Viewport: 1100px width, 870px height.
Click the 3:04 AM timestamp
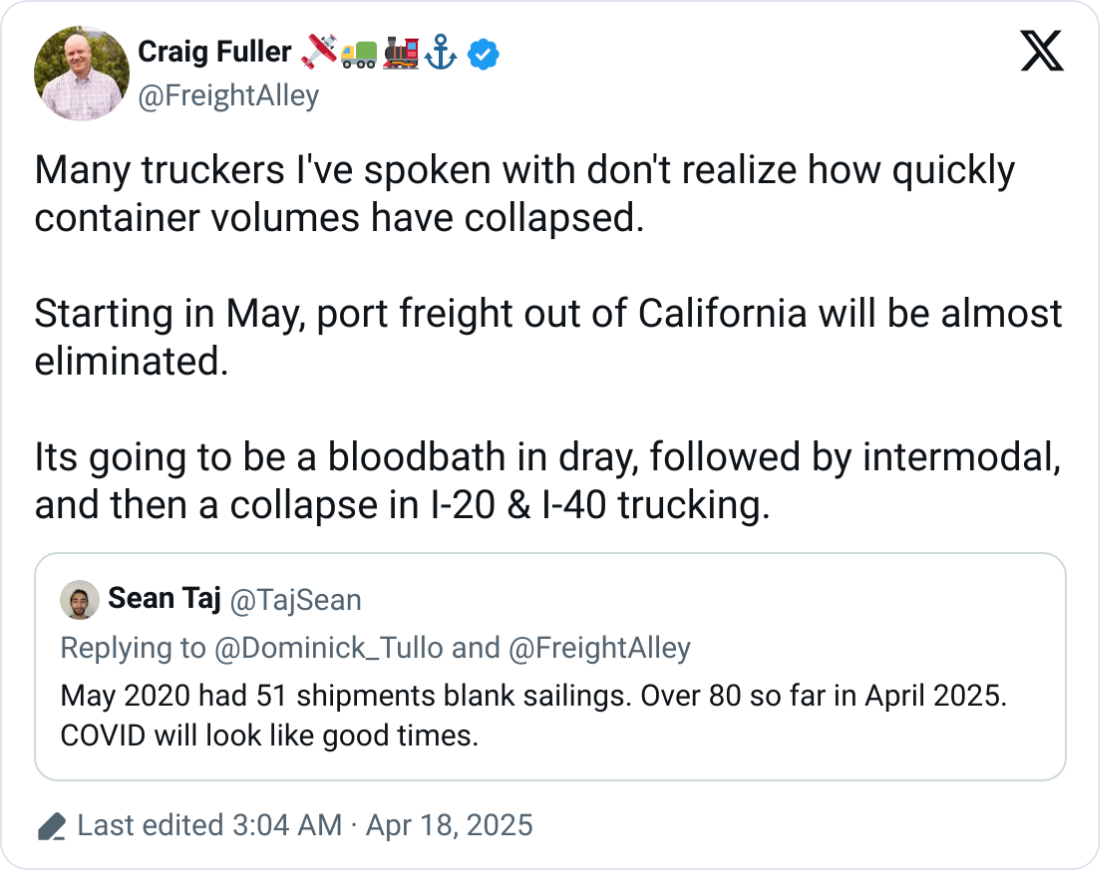tap(286, 826)
